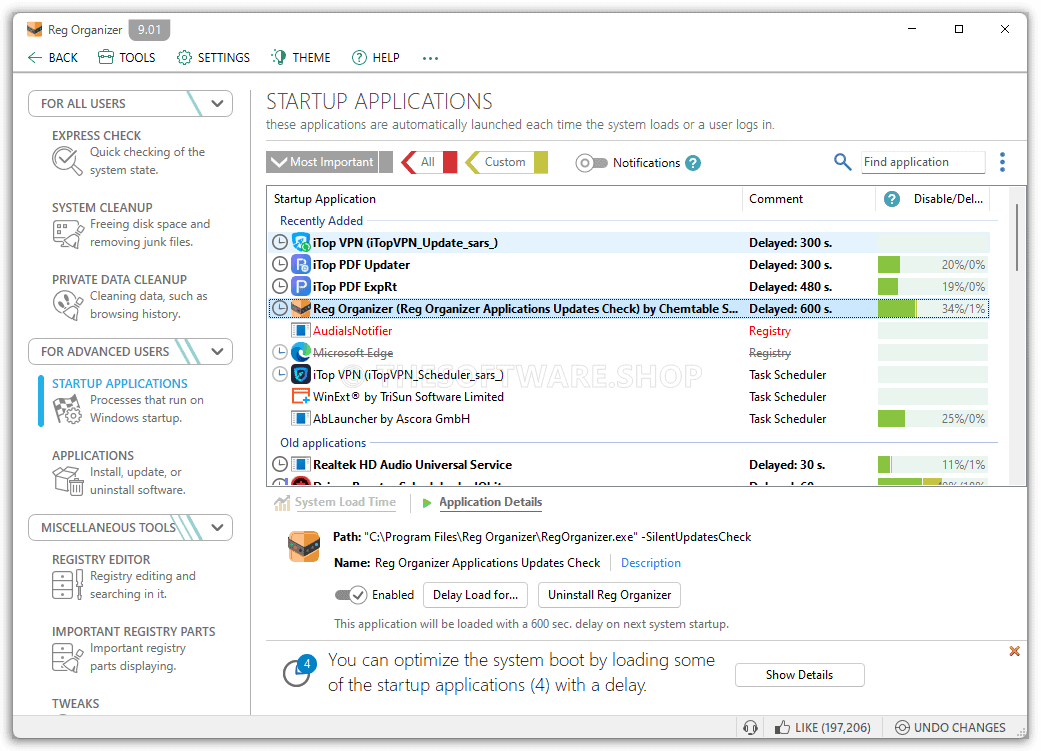Screen dimensions: 1041x751
Task: Click the optimization clock icon with badge 4
Action: pos(297,671)
